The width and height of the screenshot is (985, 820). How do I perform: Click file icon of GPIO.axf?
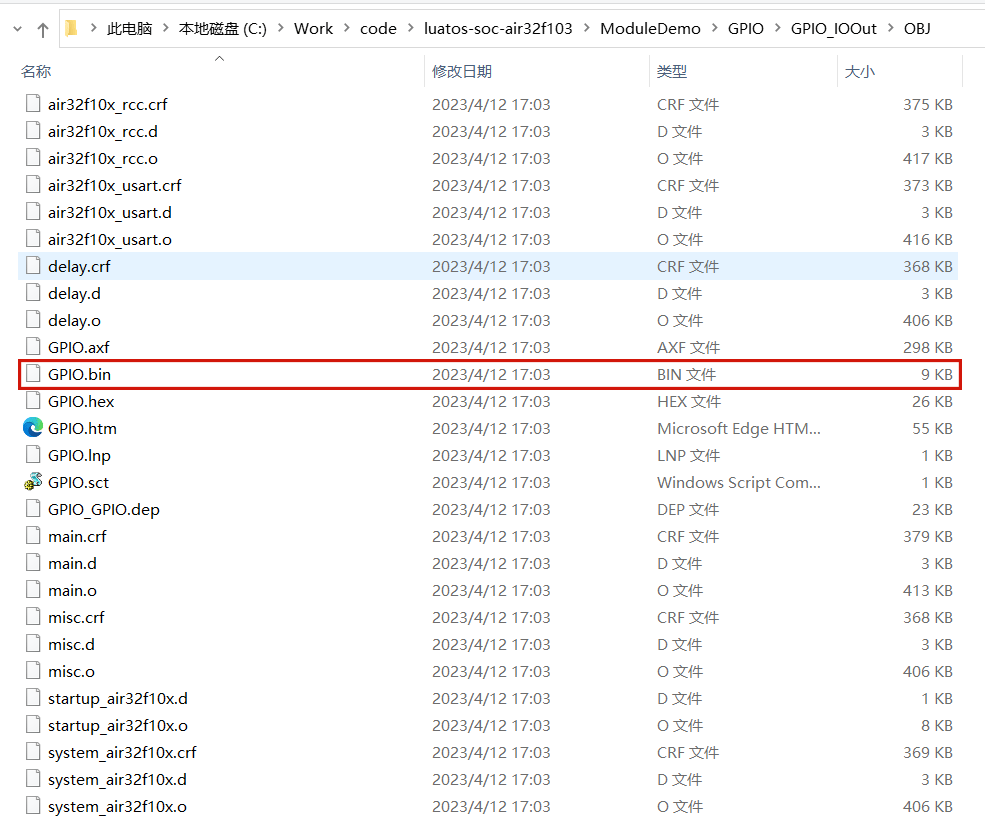pyautogui.click(x=33, y=347)
